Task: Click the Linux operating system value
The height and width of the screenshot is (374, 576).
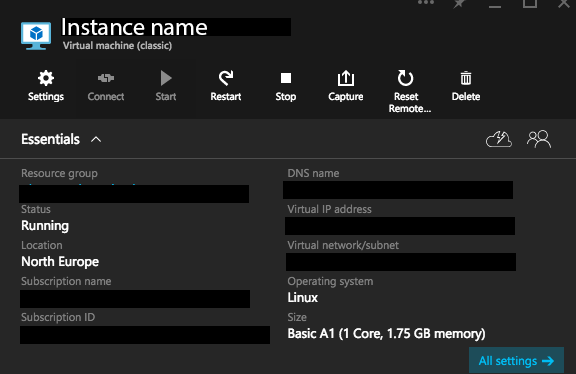Action: click(x=303, y=298)
